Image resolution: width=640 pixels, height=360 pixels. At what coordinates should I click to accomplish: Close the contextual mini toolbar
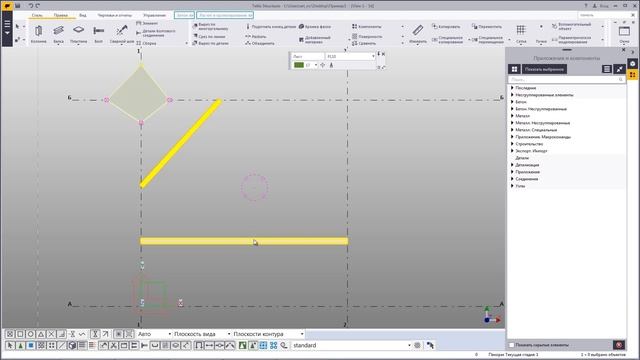click(x=383, y=54)
